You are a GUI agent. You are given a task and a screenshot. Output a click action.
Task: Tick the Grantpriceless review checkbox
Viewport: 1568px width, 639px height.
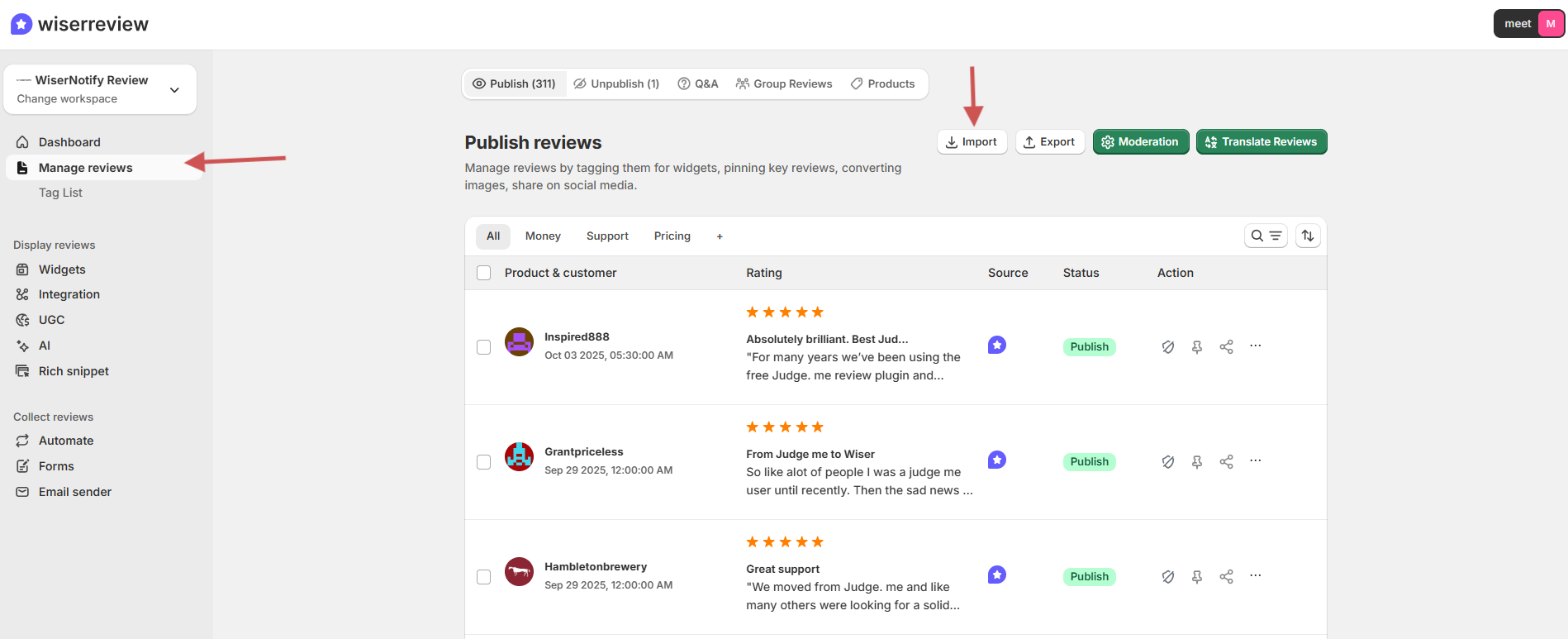[x=484, y=462]
